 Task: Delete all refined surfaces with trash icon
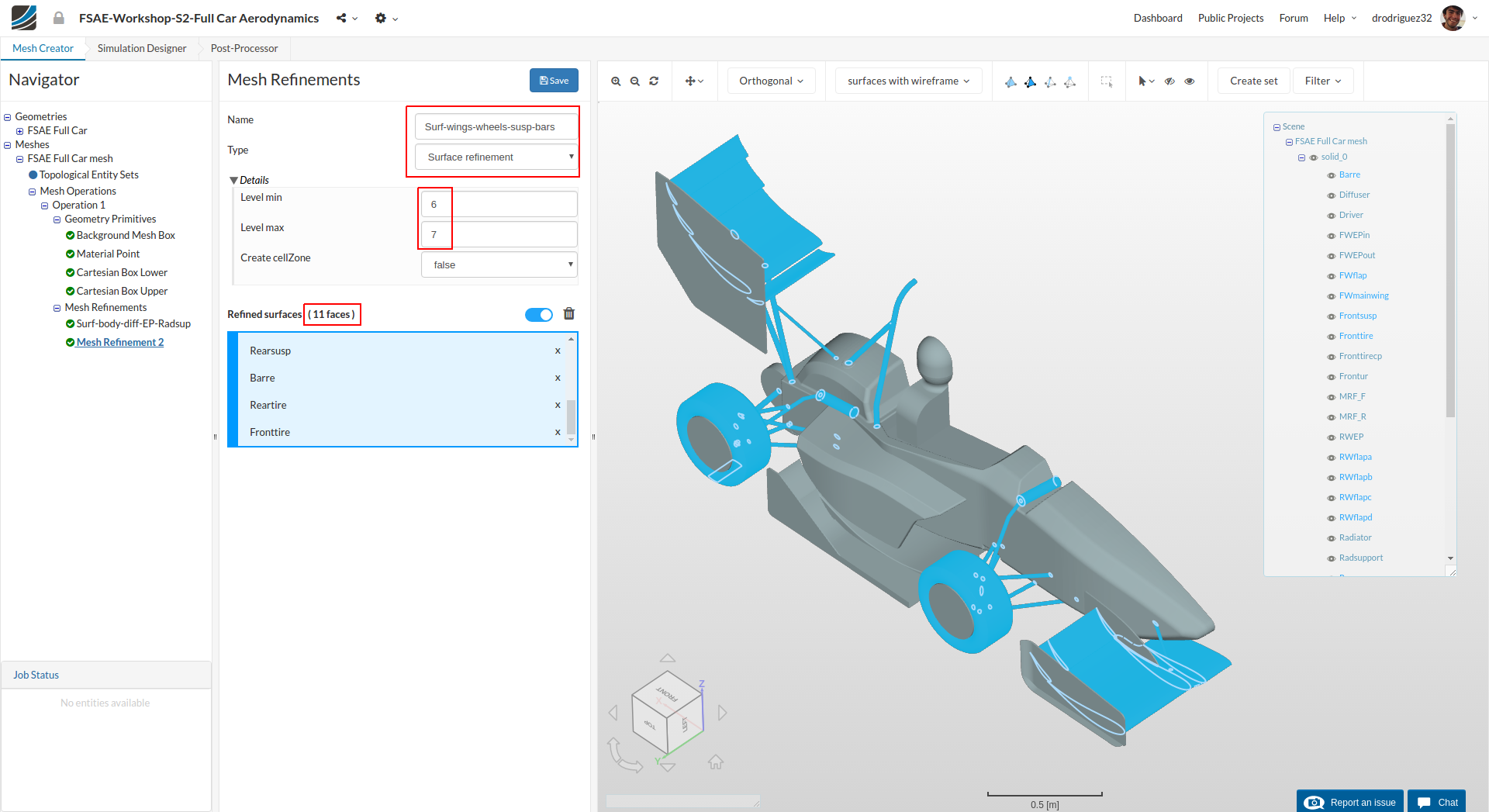[x=569, y=313]
